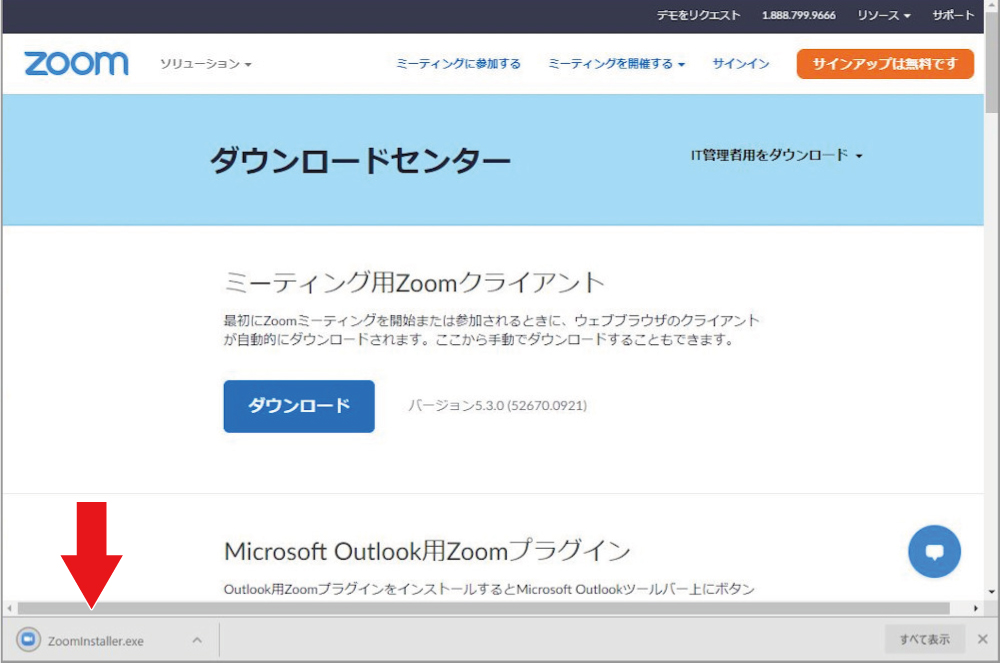Viewport: 1000px width, 663px height.
Task: Show options chevron for ZoomInstaller.exe
Action: [x=197, y=640]
